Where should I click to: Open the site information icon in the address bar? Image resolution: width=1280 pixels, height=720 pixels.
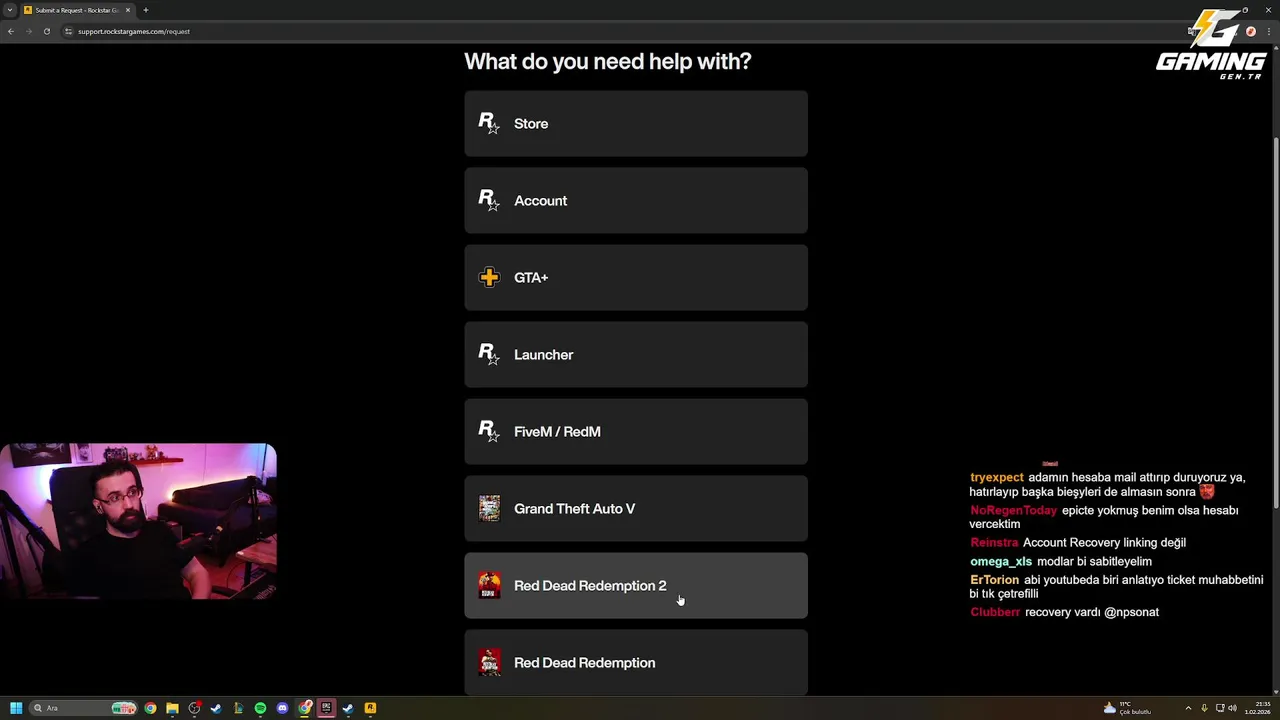[x=69, y=31]
